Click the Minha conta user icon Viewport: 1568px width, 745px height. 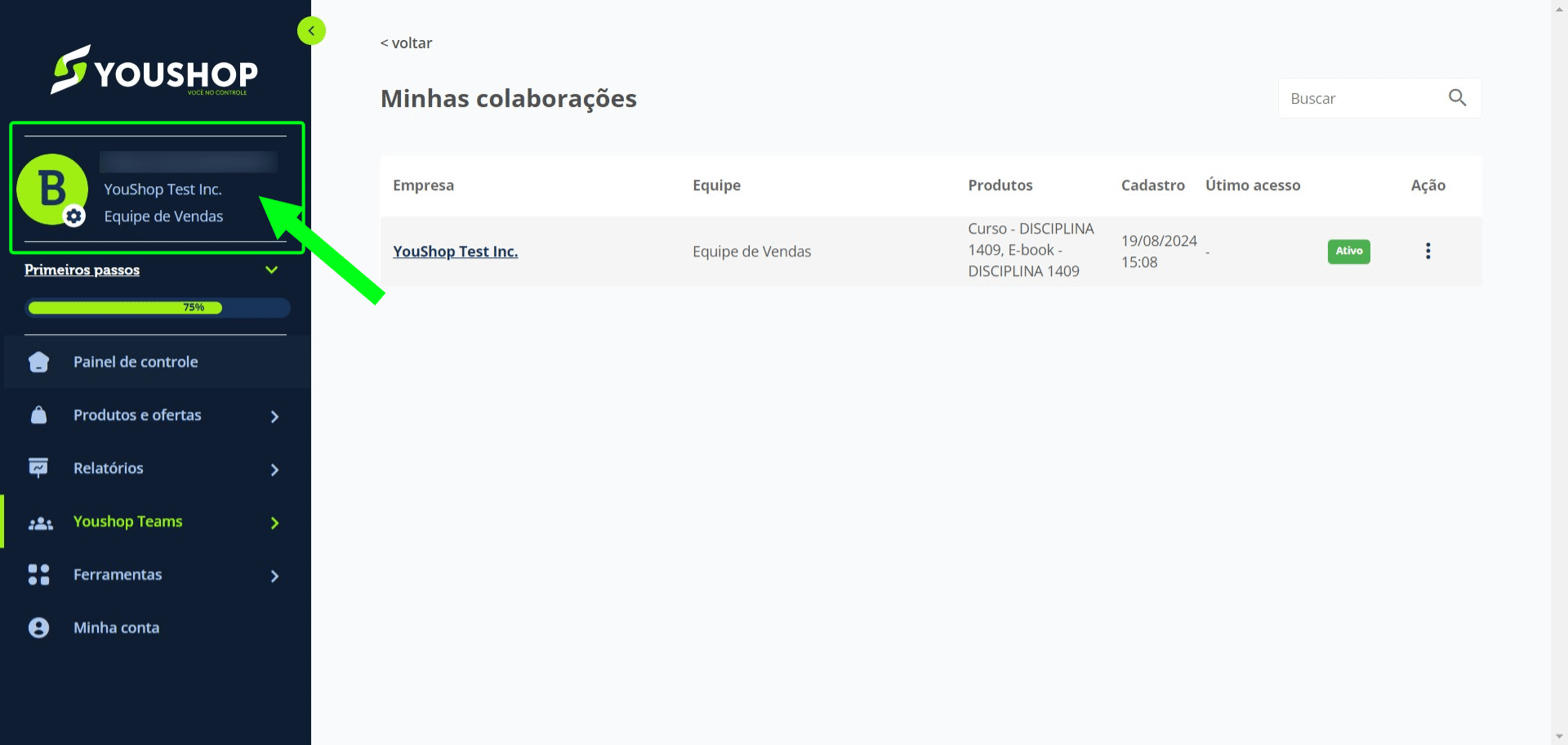(38, 627)
